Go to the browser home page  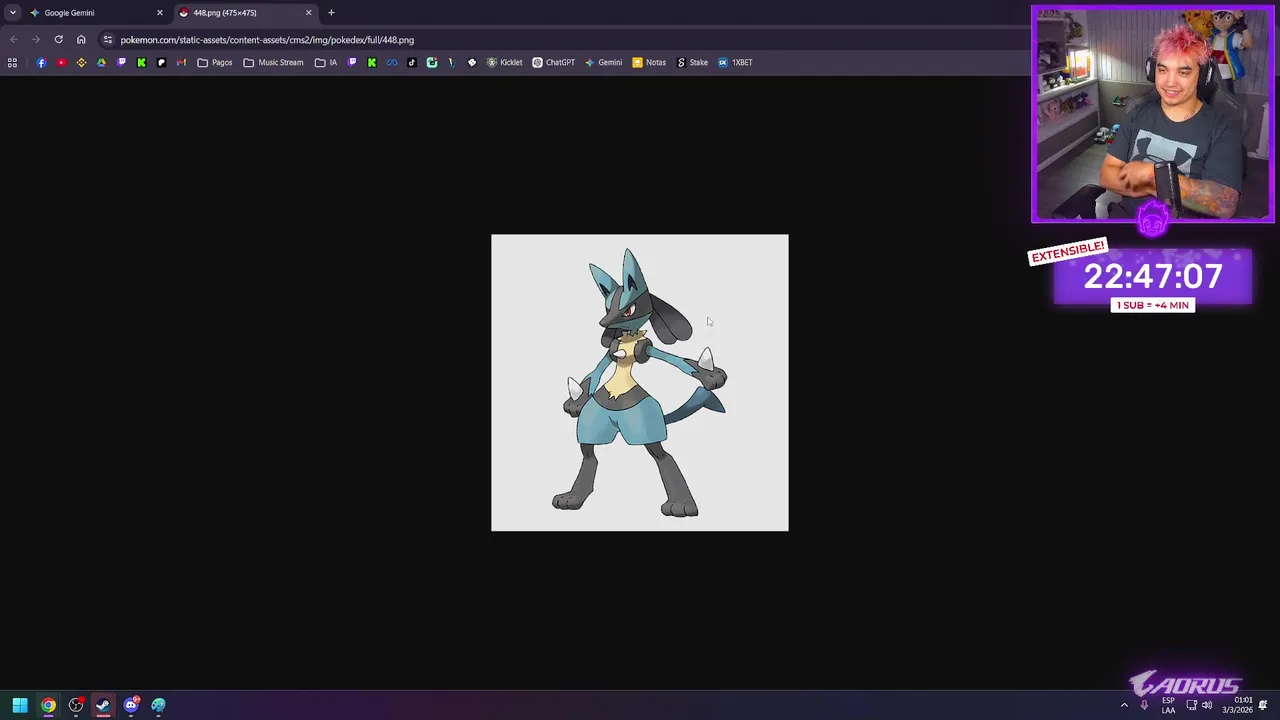[x=81, y=40]
